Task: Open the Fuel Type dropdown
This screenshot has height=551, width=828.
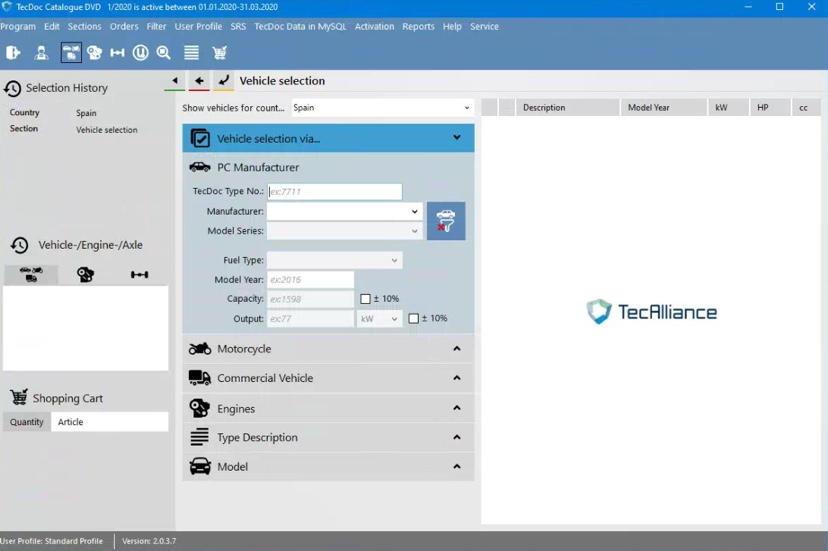Action: (x=334, y=260)
